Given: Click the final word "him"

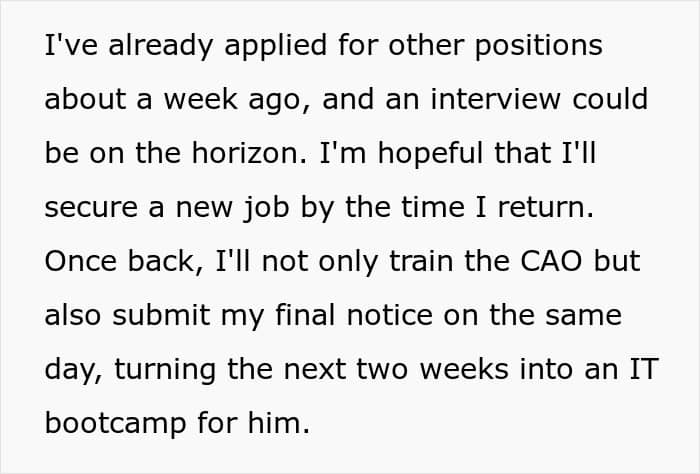Looking at the screenshot, I should point(278,424).
